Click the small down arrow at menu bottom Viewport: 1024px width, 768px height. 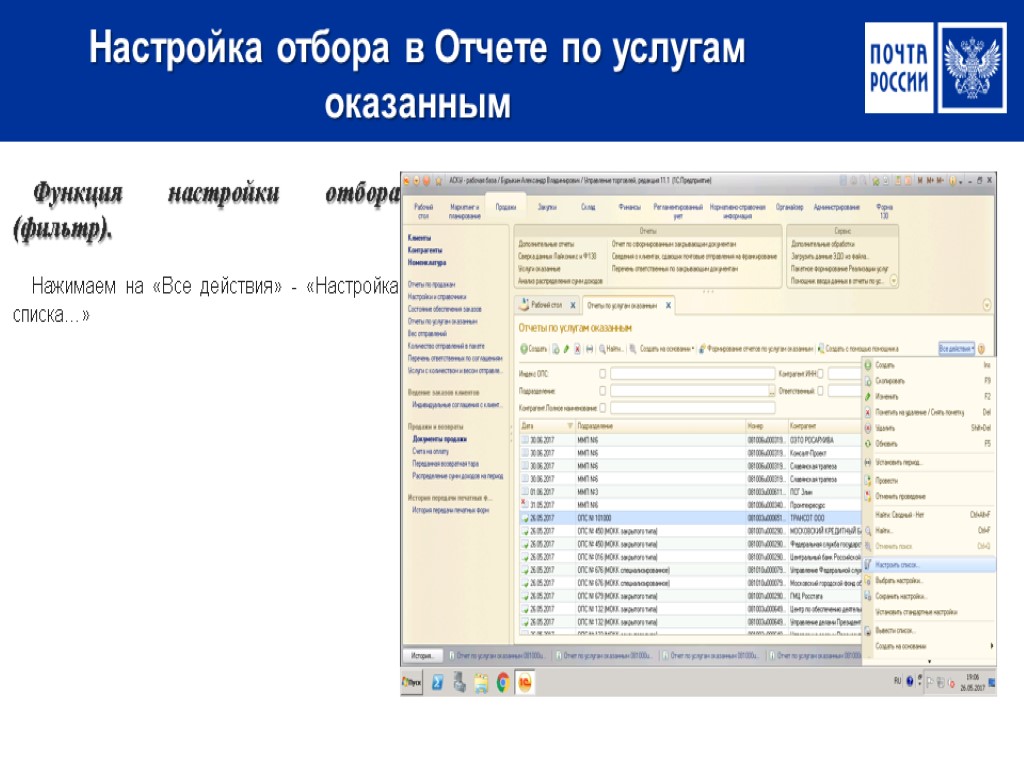pos(929,662)
